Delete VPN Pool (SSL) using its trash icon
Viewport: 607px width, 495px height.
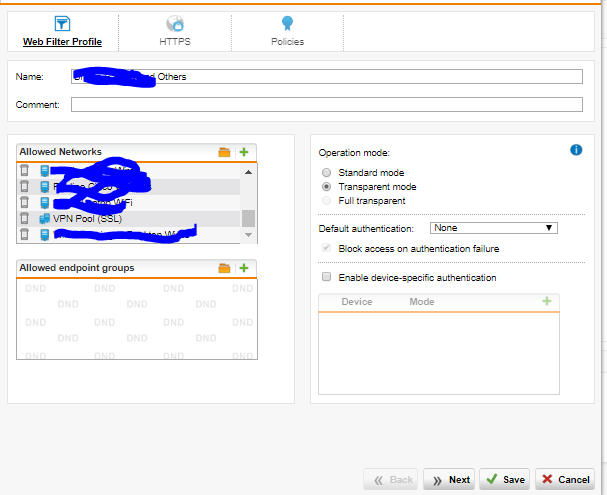pyautogui.click(x=24, y=218)
